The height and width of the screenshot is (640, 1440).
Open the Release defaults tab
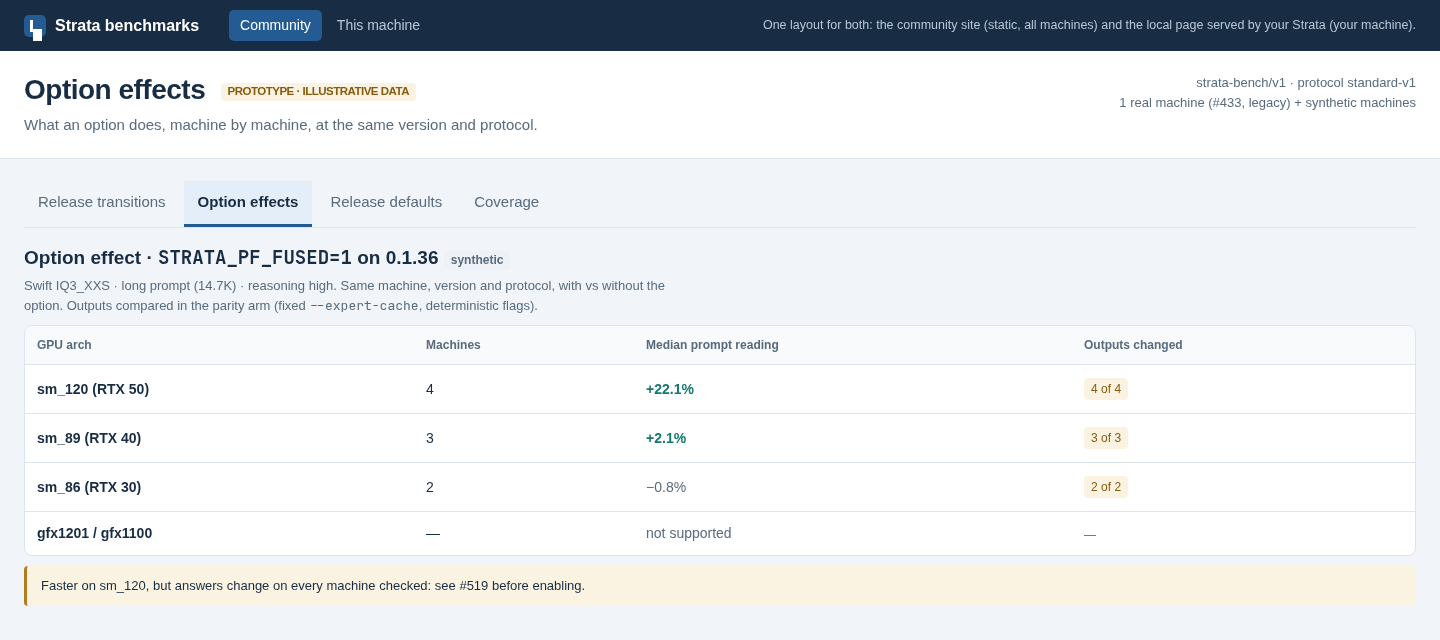[386, 202]
